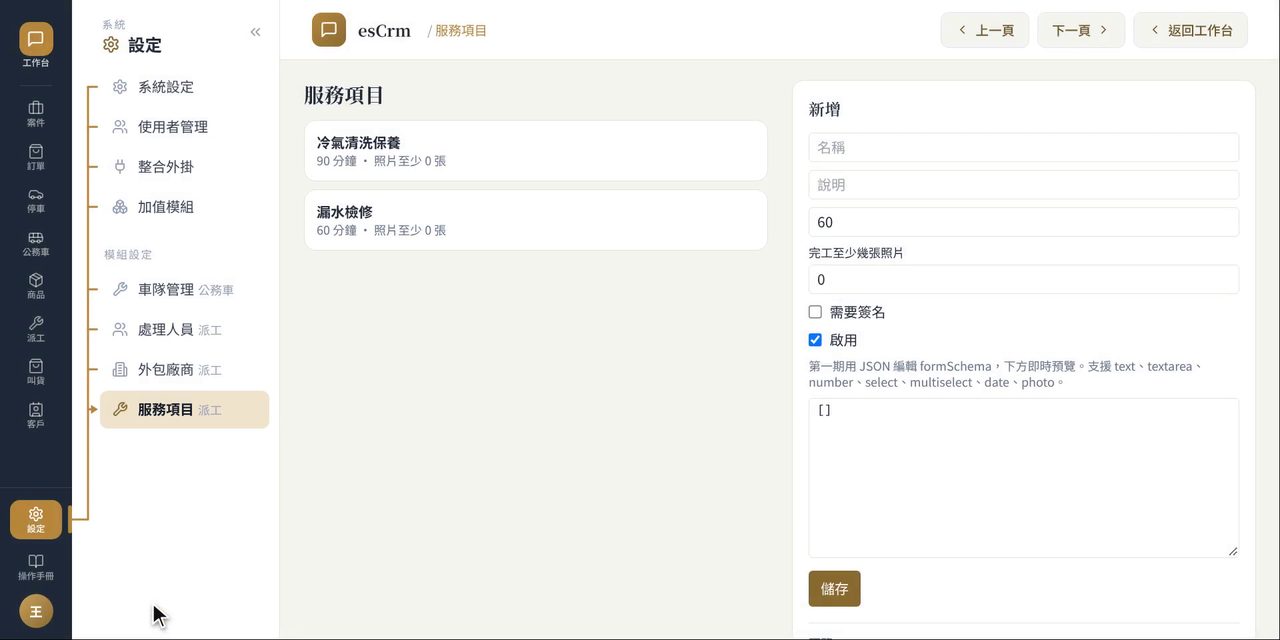
Task: Click the gear icon beside 設定 heading
Action: pyautogui.click(x=111, y=45)
